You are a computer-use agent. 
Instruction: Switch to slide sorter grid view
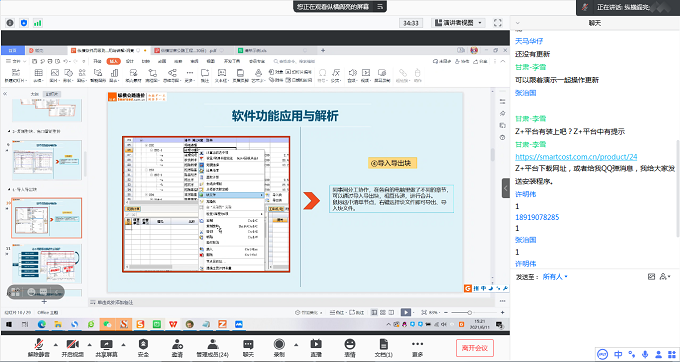383,312
